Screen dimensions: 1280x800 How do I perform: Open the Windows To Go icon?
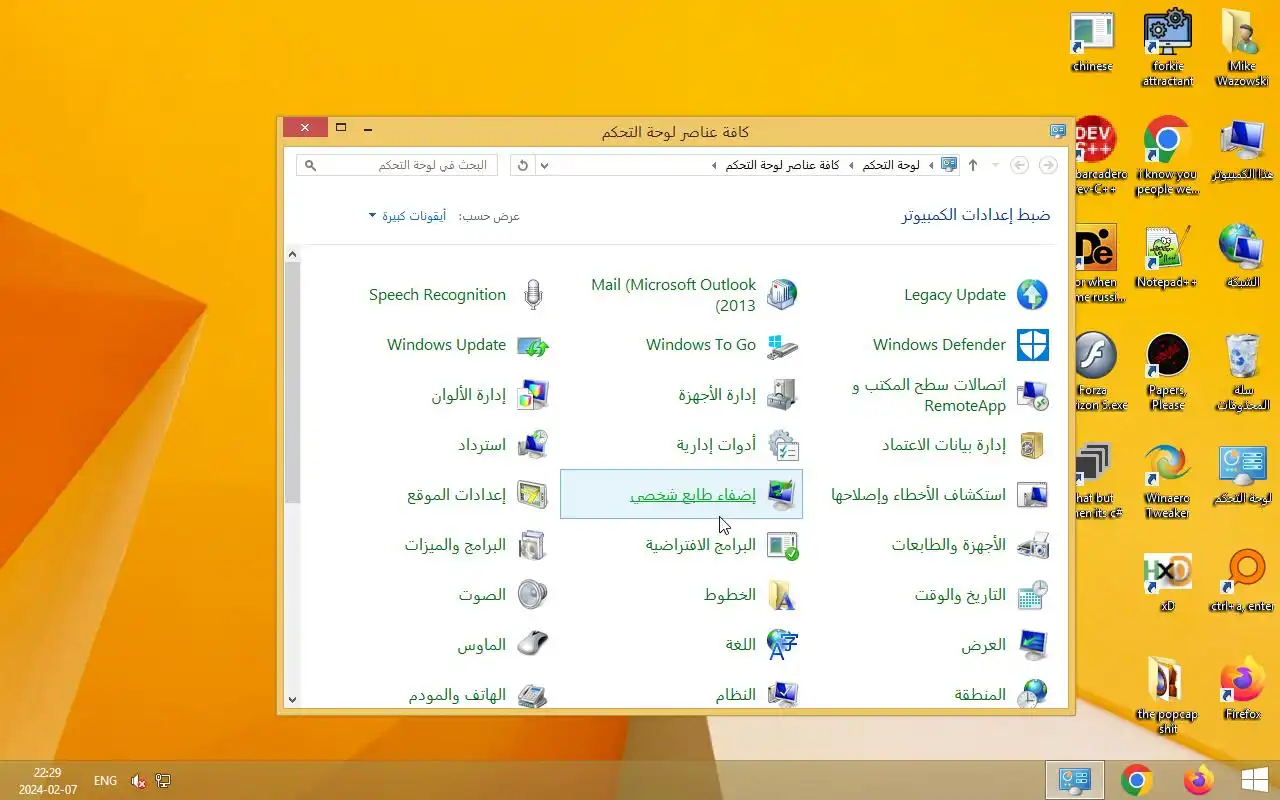click(782, 345)
